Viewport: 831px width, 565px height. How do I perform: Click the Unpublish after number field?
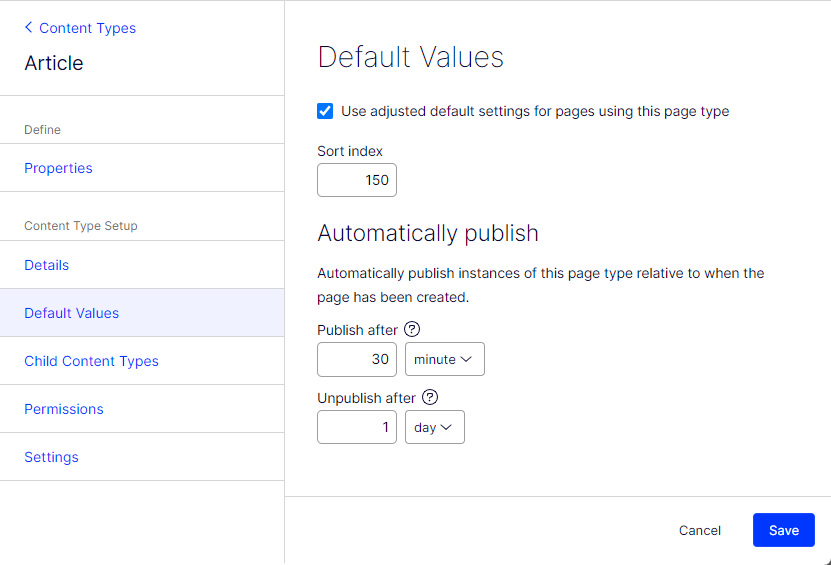point(357,427)
